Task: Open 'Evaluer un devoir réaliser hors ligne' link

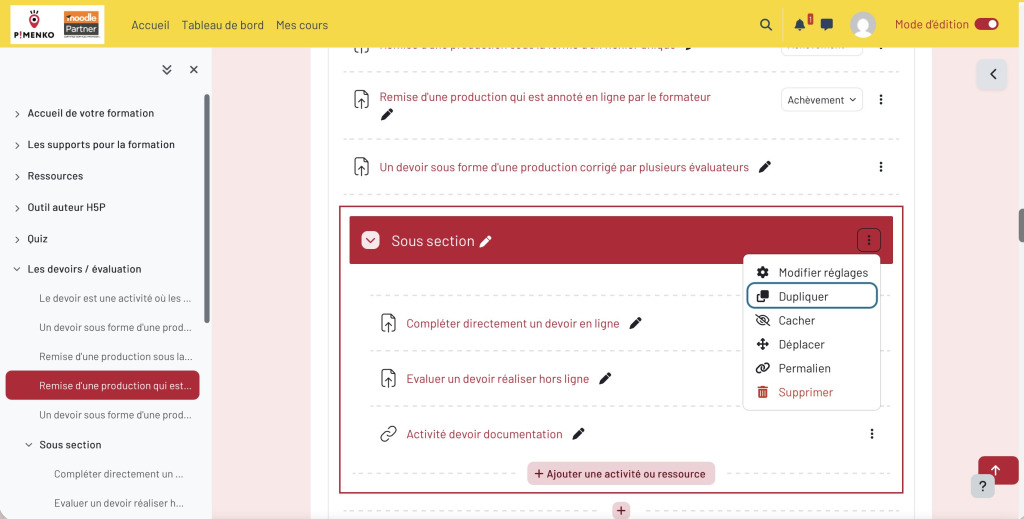Action: point(498,379)
